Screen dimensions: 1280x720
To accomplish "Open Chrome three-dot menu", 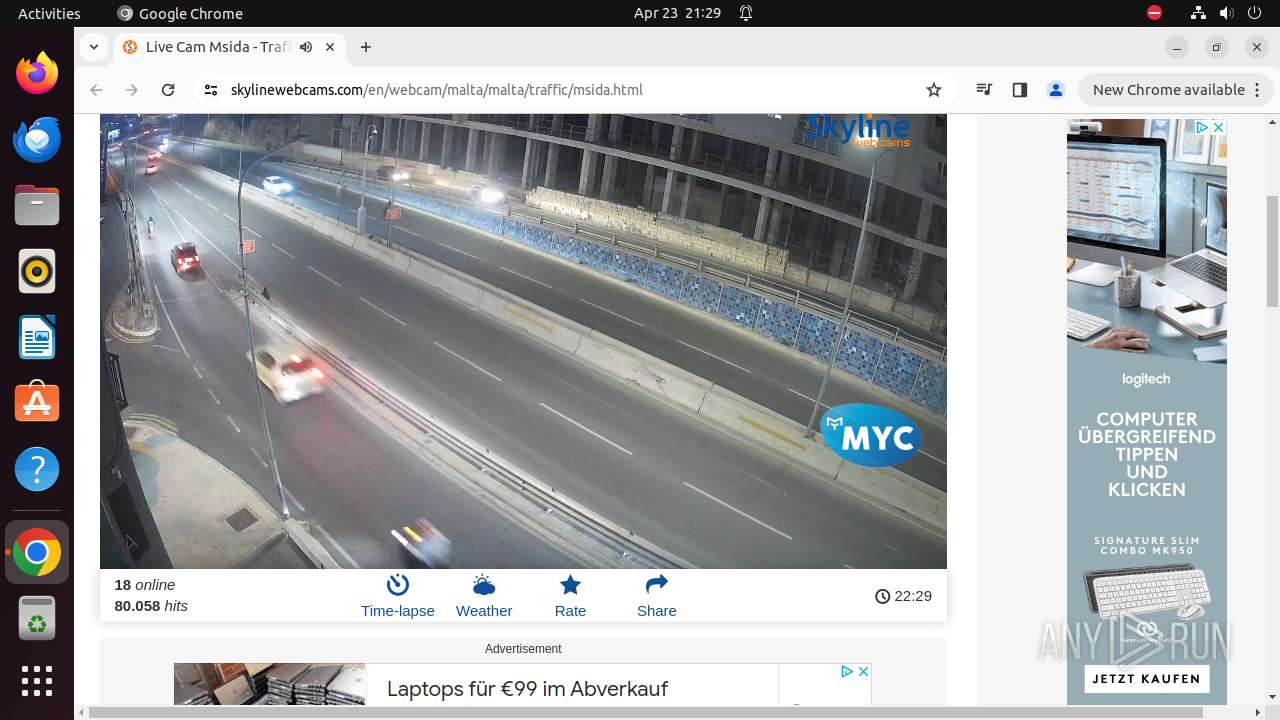I will pos(1256,90).
